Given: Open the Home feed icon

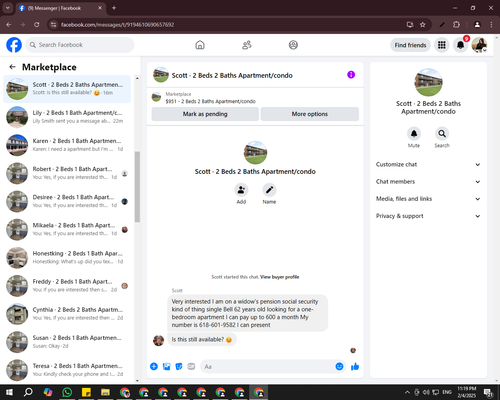Looking at the screenshot, I should point(200,45).
